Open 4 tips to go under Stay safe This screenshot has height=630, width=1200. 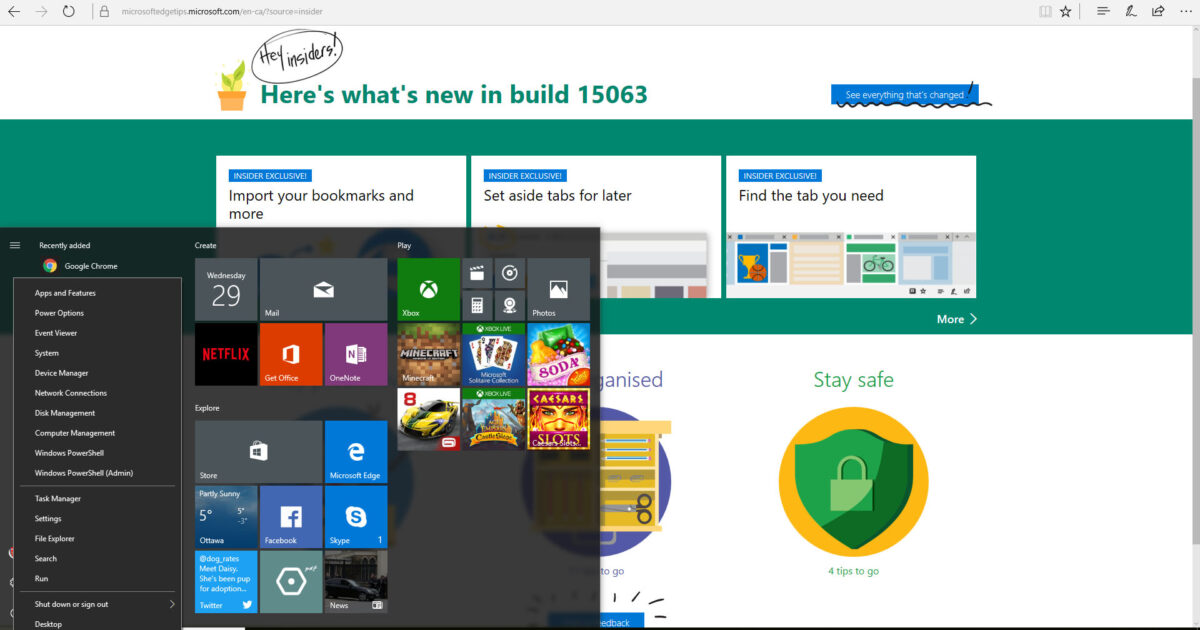(853, 570)
